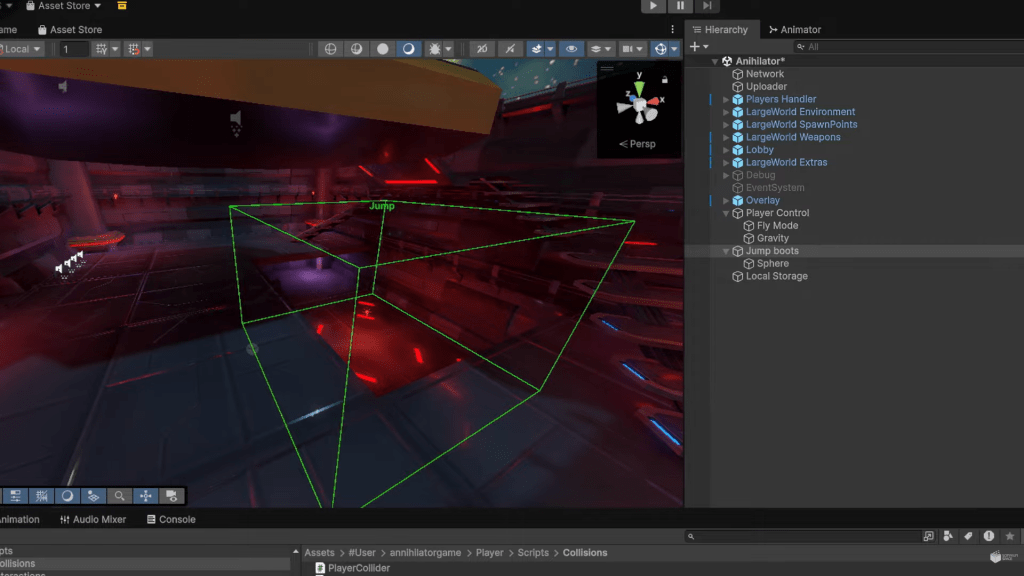Image resolution: width=1024 pixels, height=576 pixels.
Task: Click the Pause button in the toolbar
Action: click(680, 6)
